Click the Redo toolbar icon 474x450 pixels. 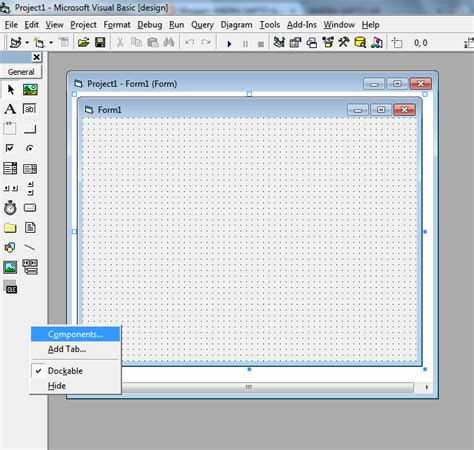(x=206, y=42)
